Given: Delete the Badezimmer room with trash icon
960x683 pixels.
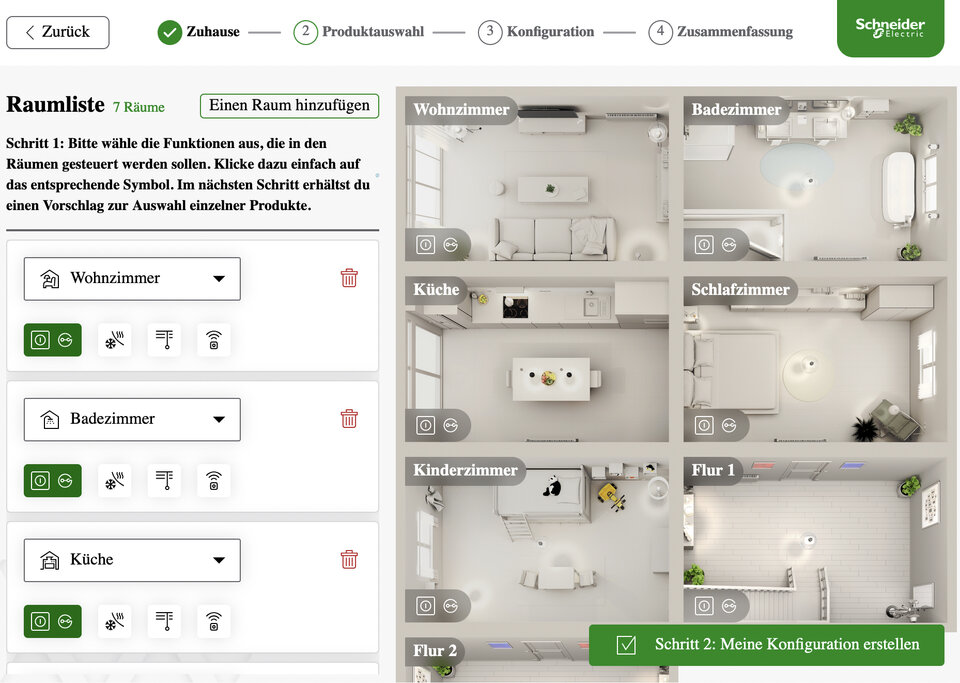Looking at the screenshot, I should tap(349, 419).
